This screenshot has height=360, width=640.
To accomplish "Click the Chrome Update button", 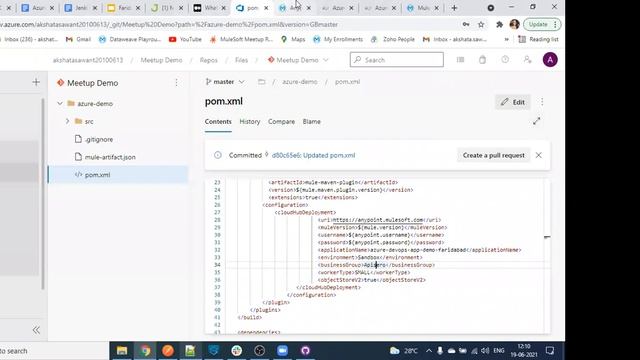I will click(x=541, y=24).
